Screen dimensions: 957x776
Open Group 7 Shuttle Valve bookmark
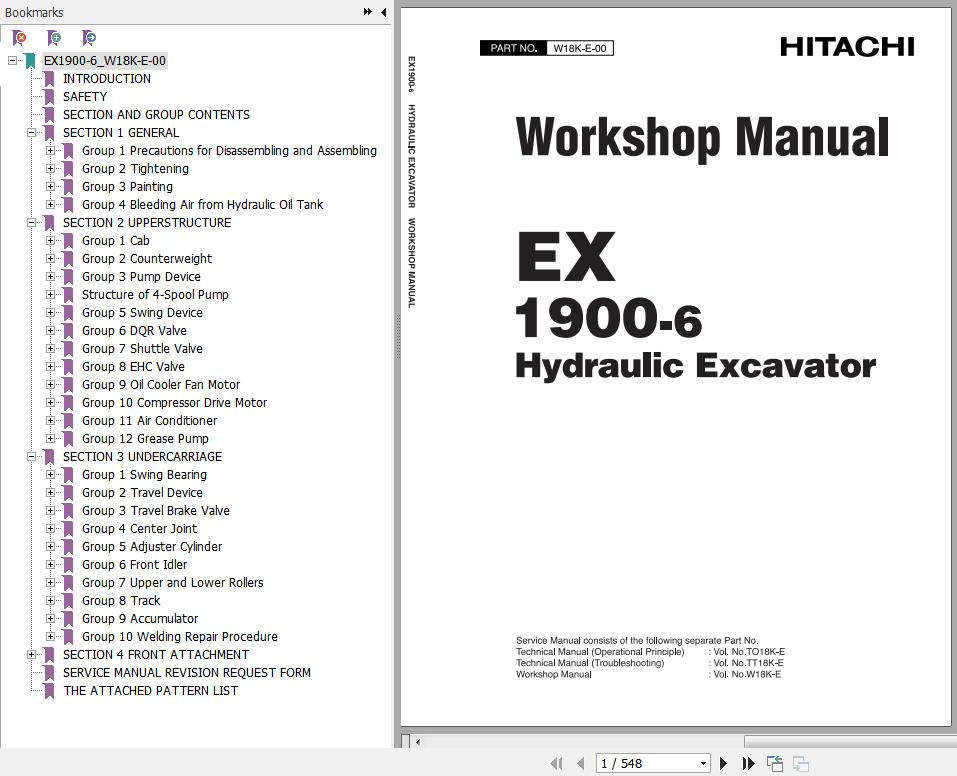pyautogui.click(x=142, y=349)
